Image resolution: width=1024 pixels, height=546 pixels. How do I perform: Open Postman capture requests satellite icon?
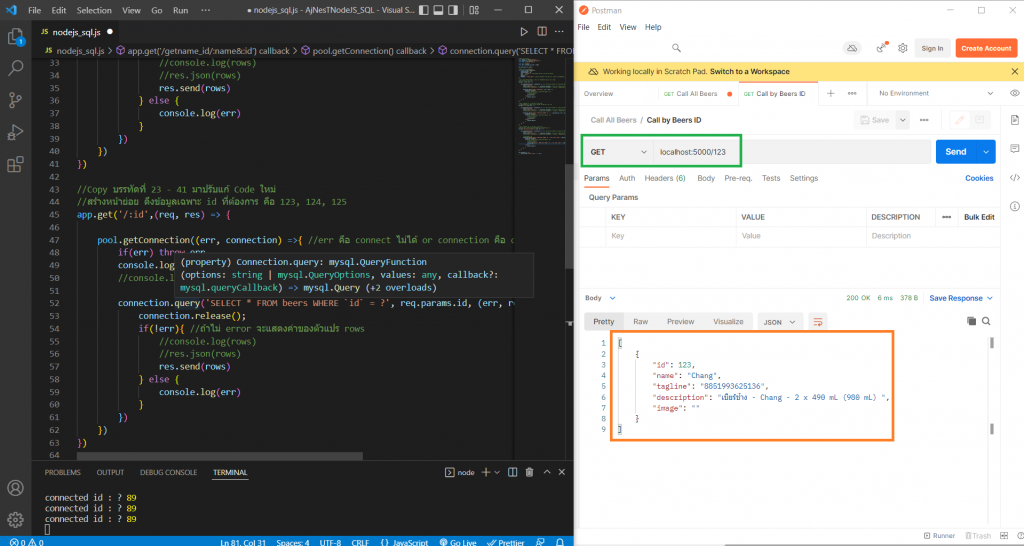tap(882, 48)
